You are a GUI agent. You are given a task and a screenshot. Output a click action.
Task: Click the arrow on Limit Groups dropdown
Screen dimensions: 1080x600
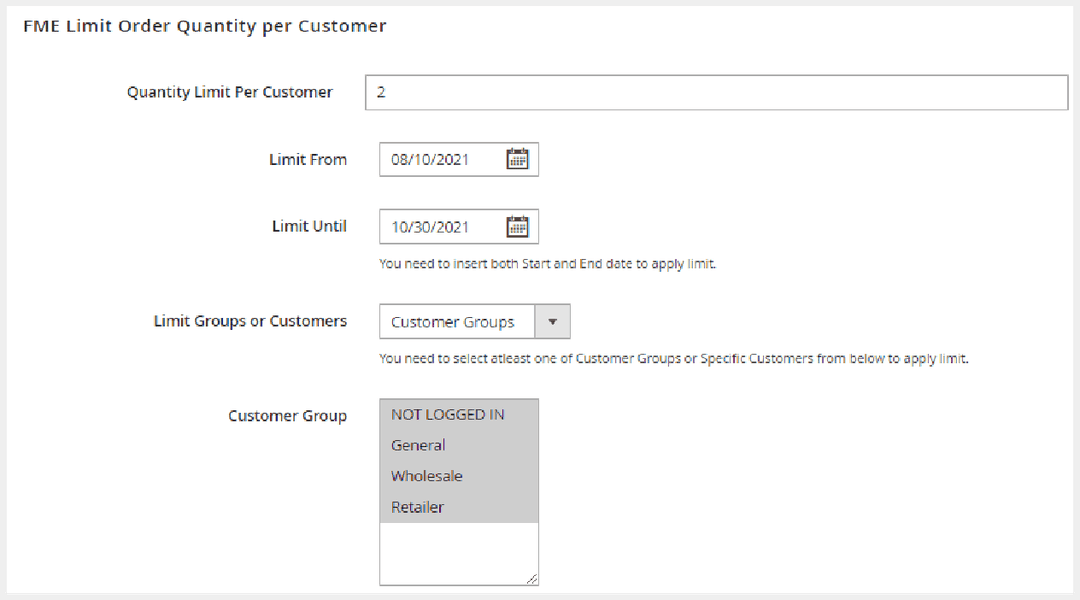(553, 322)
